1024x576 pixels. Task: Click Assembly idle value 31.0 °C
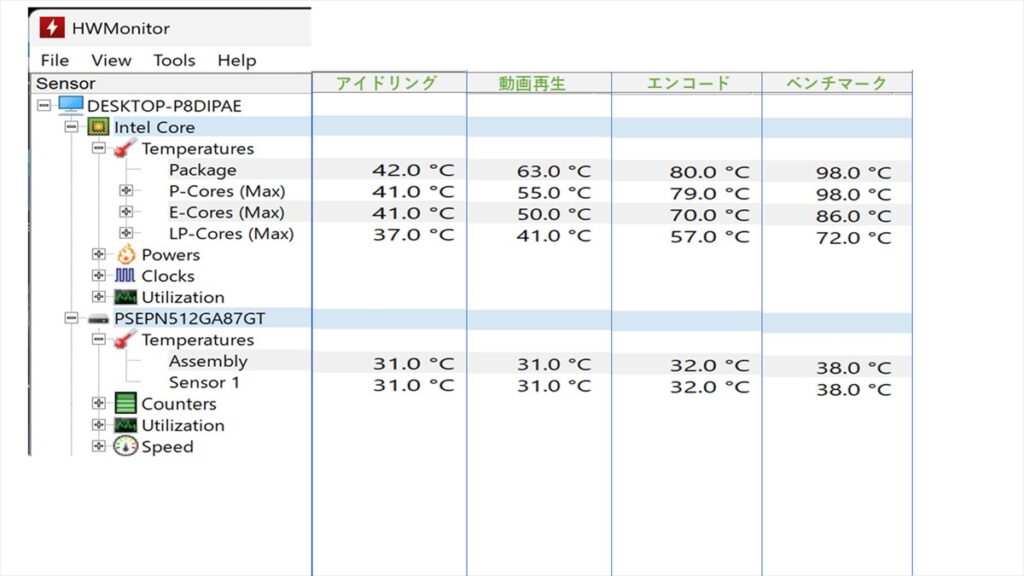tap(413, 364)
